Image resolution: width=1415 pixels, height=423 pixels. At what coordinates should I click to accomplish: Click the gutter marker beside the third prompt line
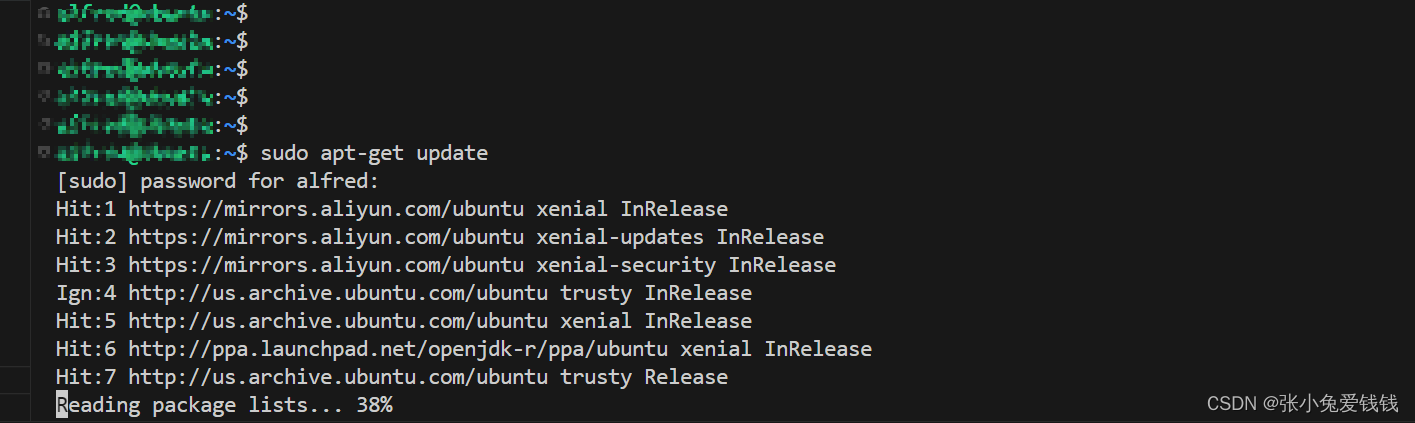point(43,69)
